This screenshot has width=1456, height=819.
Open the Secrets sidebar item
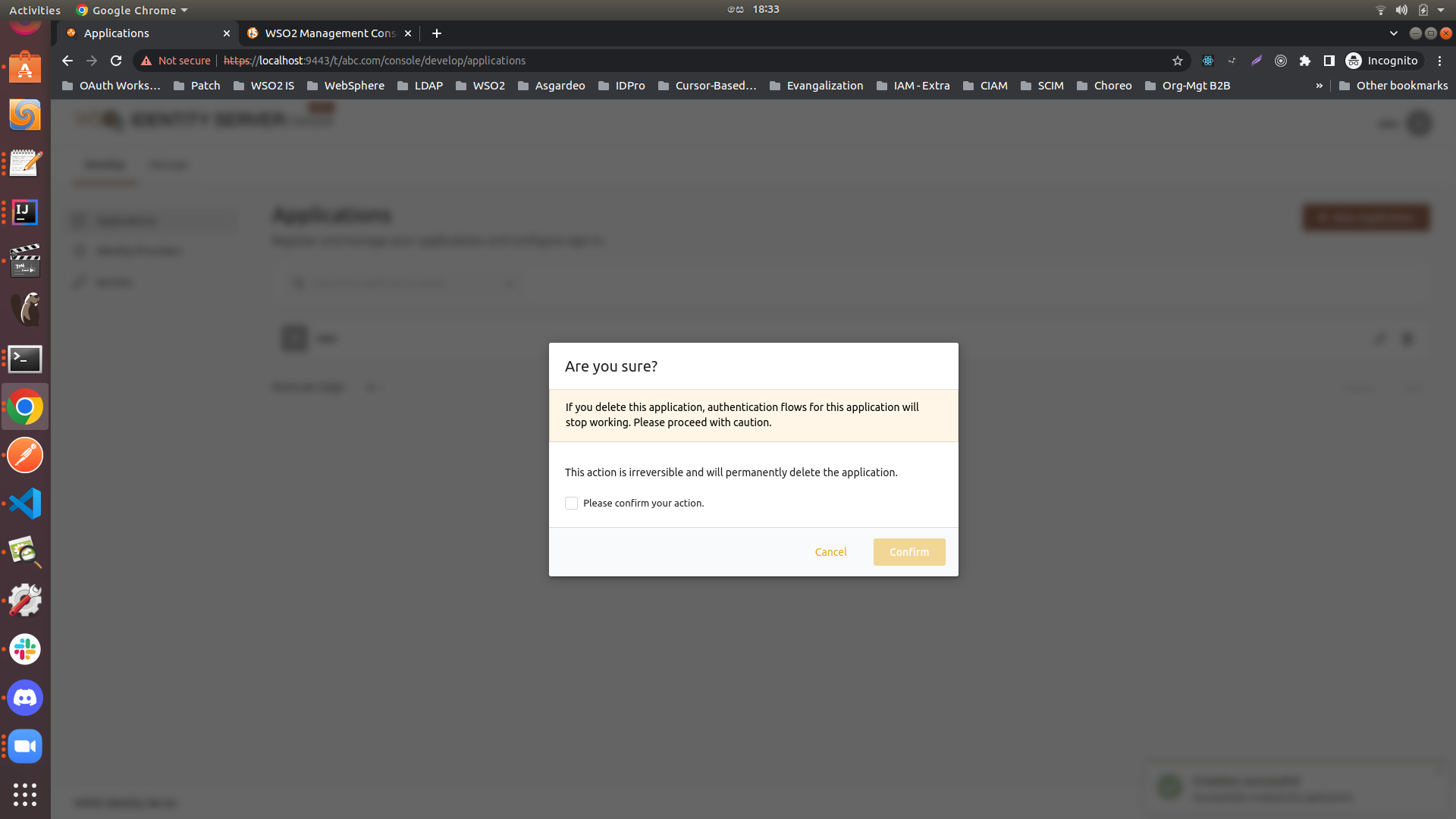[114, 281]
